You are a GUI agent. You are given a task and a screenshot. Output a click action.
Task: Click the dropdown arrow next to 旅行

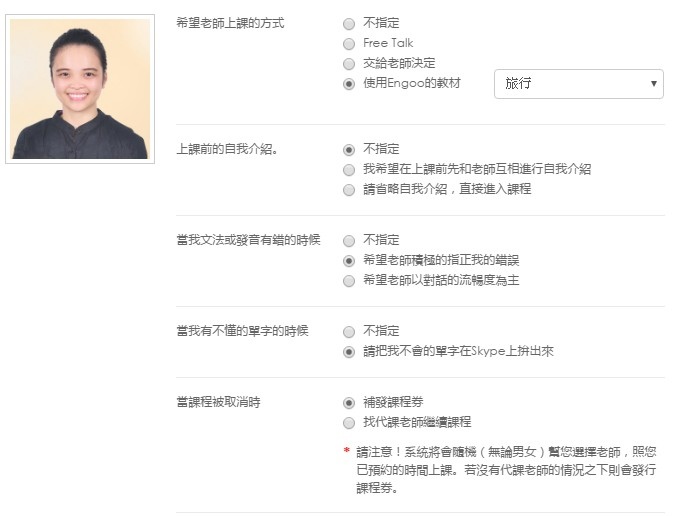(654, 83)
